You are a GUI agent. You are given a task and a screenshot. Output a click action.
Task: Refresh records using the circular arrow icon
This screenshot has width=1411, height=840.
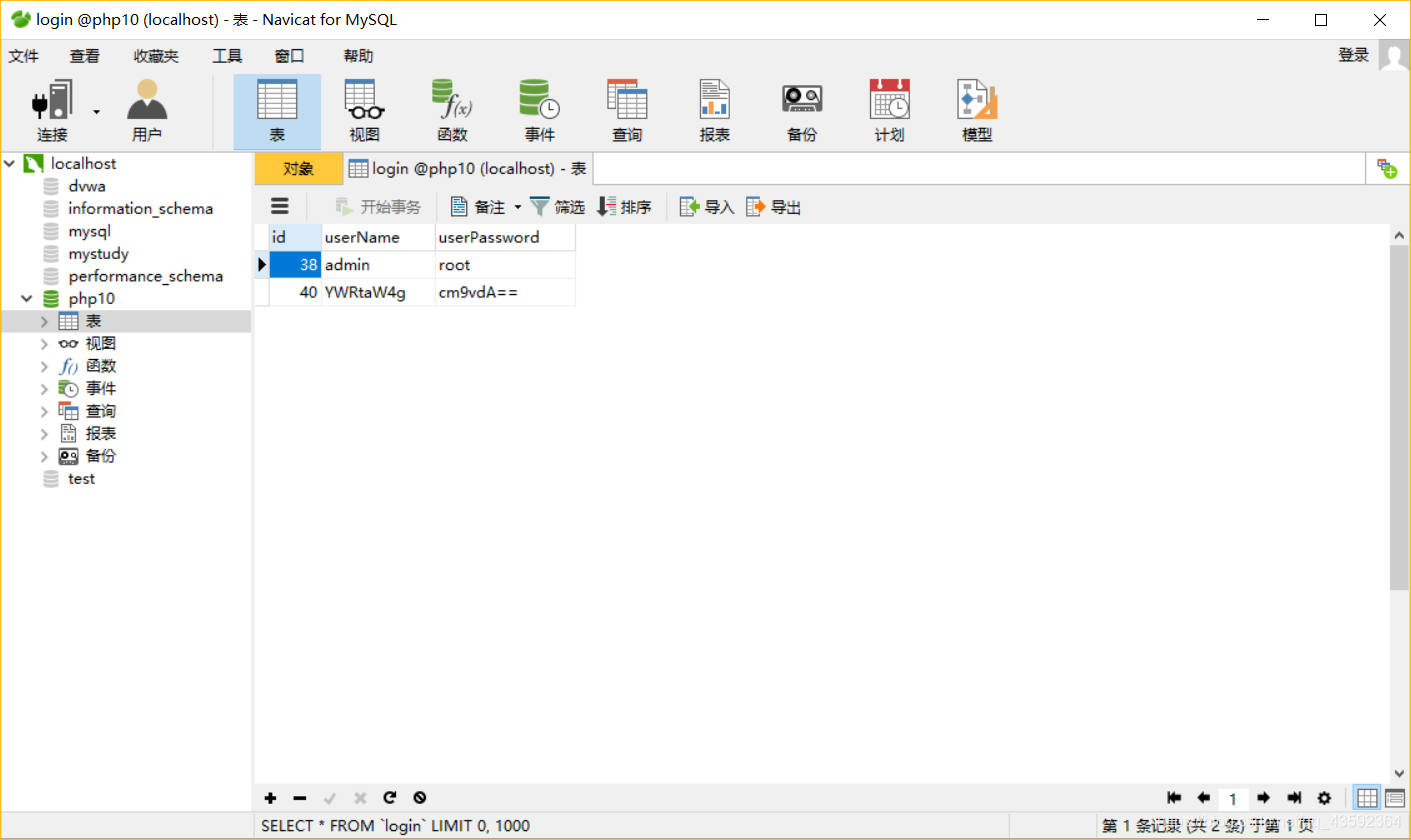coord(389,798)
